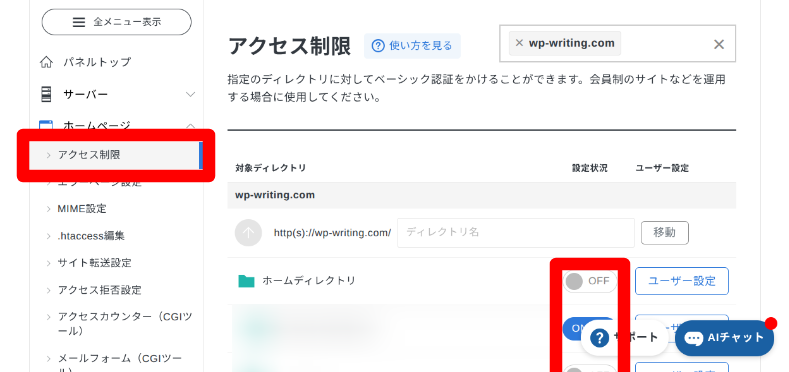Go to パネルトップ home icon
Screen dimensions: 789x372
click(46, 62)
